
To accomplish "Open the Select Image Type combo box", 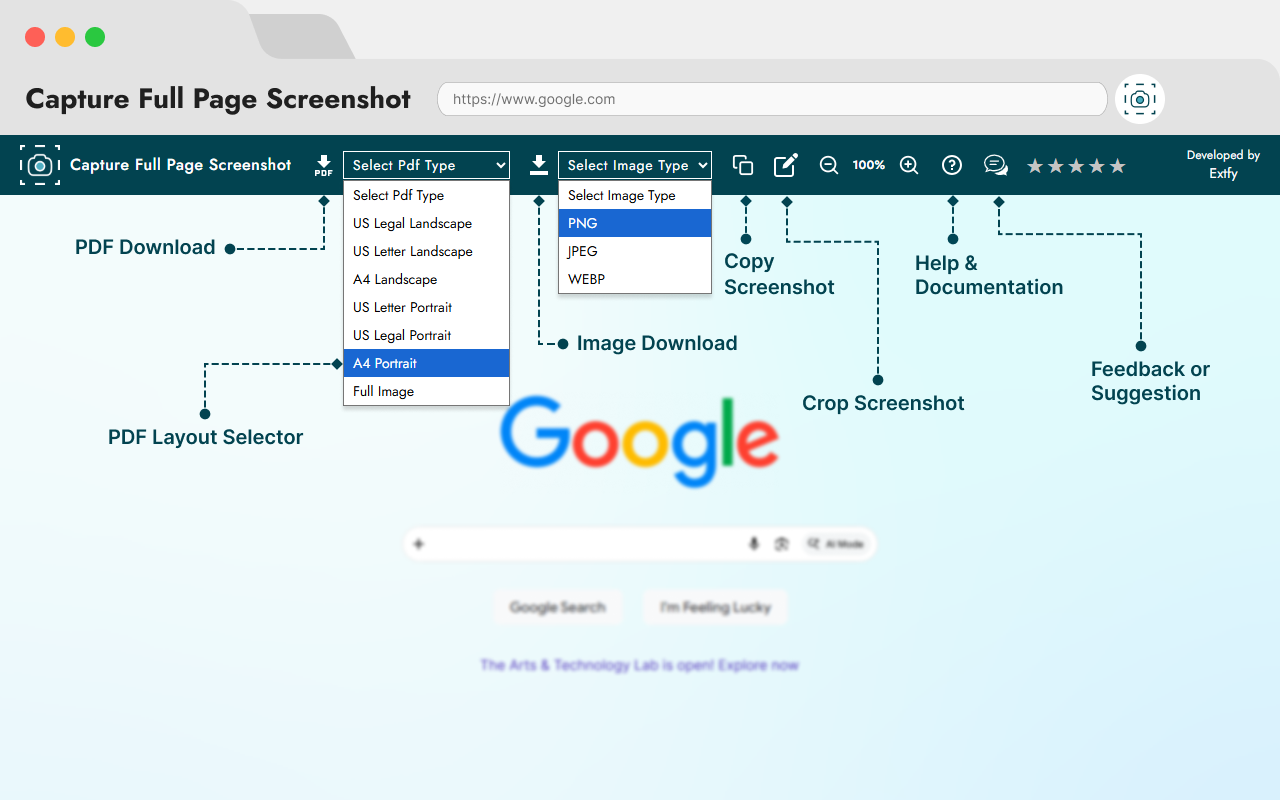I will (x=635, y=165).
